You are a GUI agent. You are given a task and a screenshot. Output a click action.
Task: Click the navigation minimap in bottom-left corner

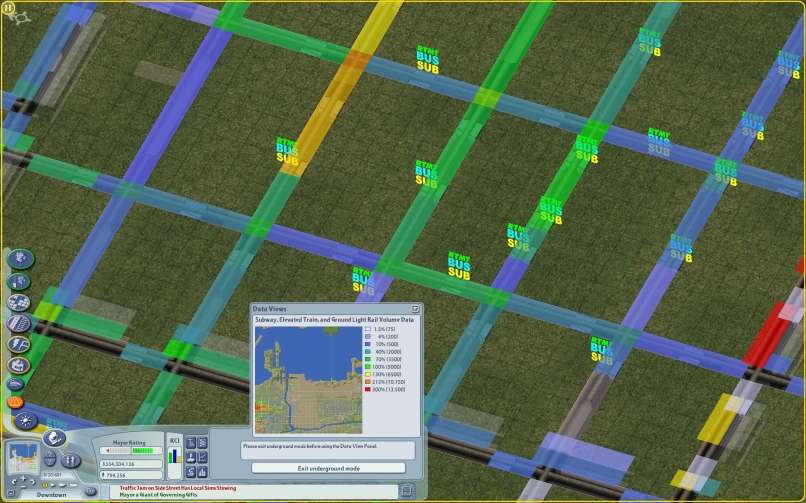(23, 458)
